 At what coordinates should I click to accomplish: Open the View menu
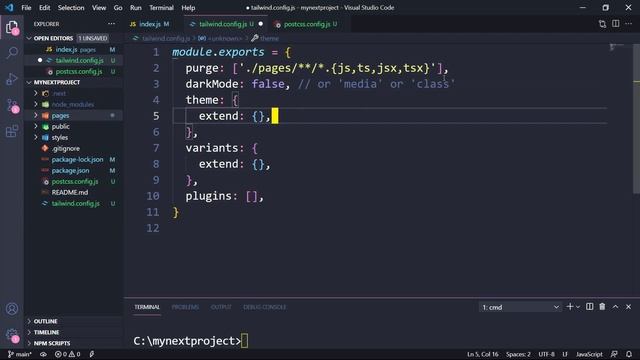[99, 8]
